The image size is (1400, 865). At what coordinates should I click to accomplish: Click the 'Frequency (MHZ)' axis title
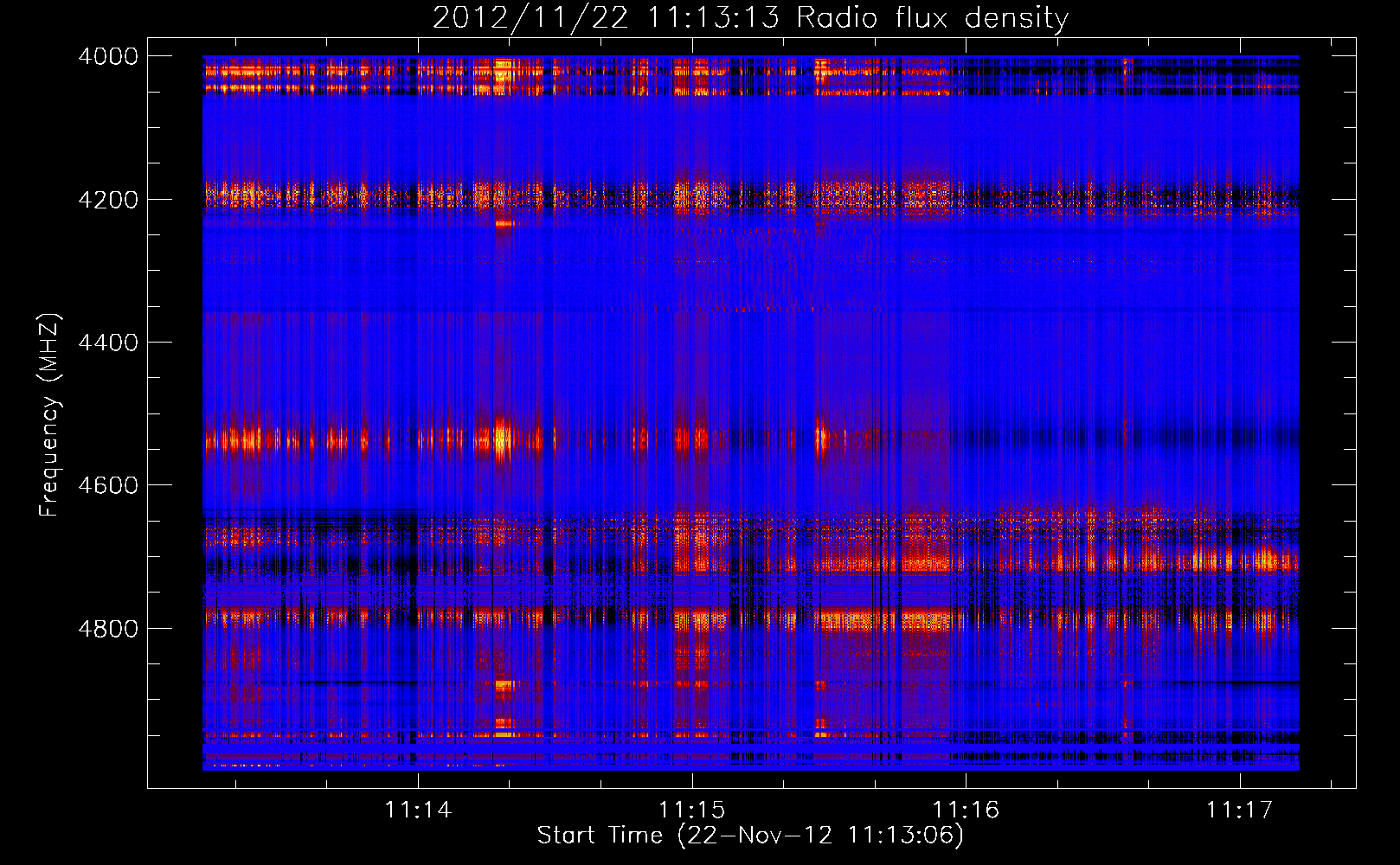49,415
